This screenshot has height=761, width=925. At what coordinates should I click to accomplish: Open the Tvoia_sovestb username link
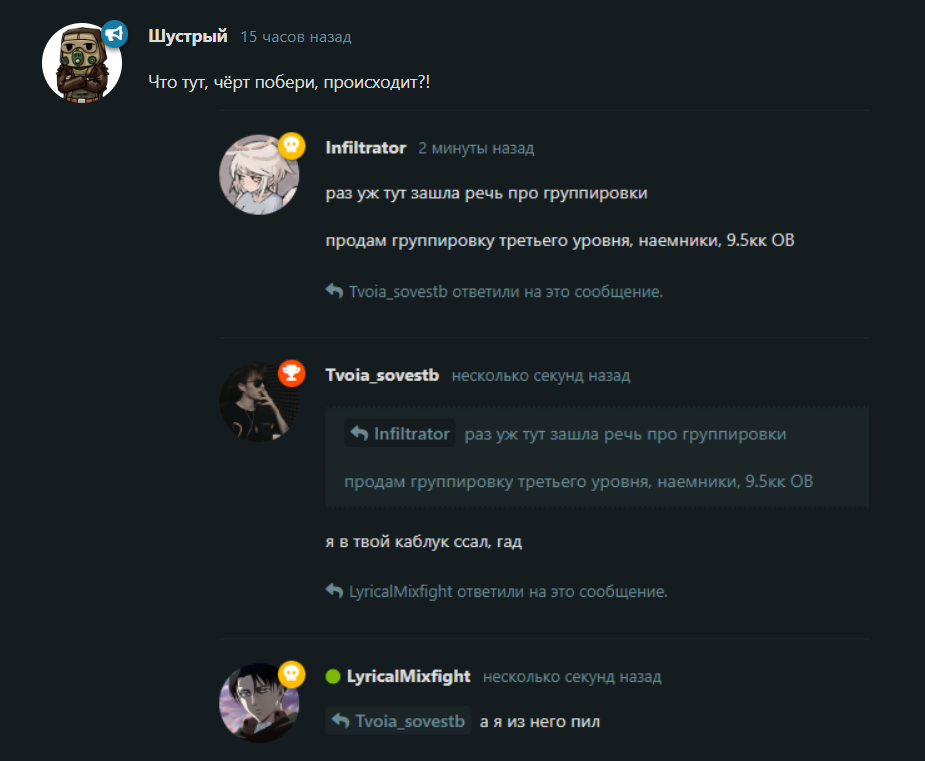tap(382, 375)
